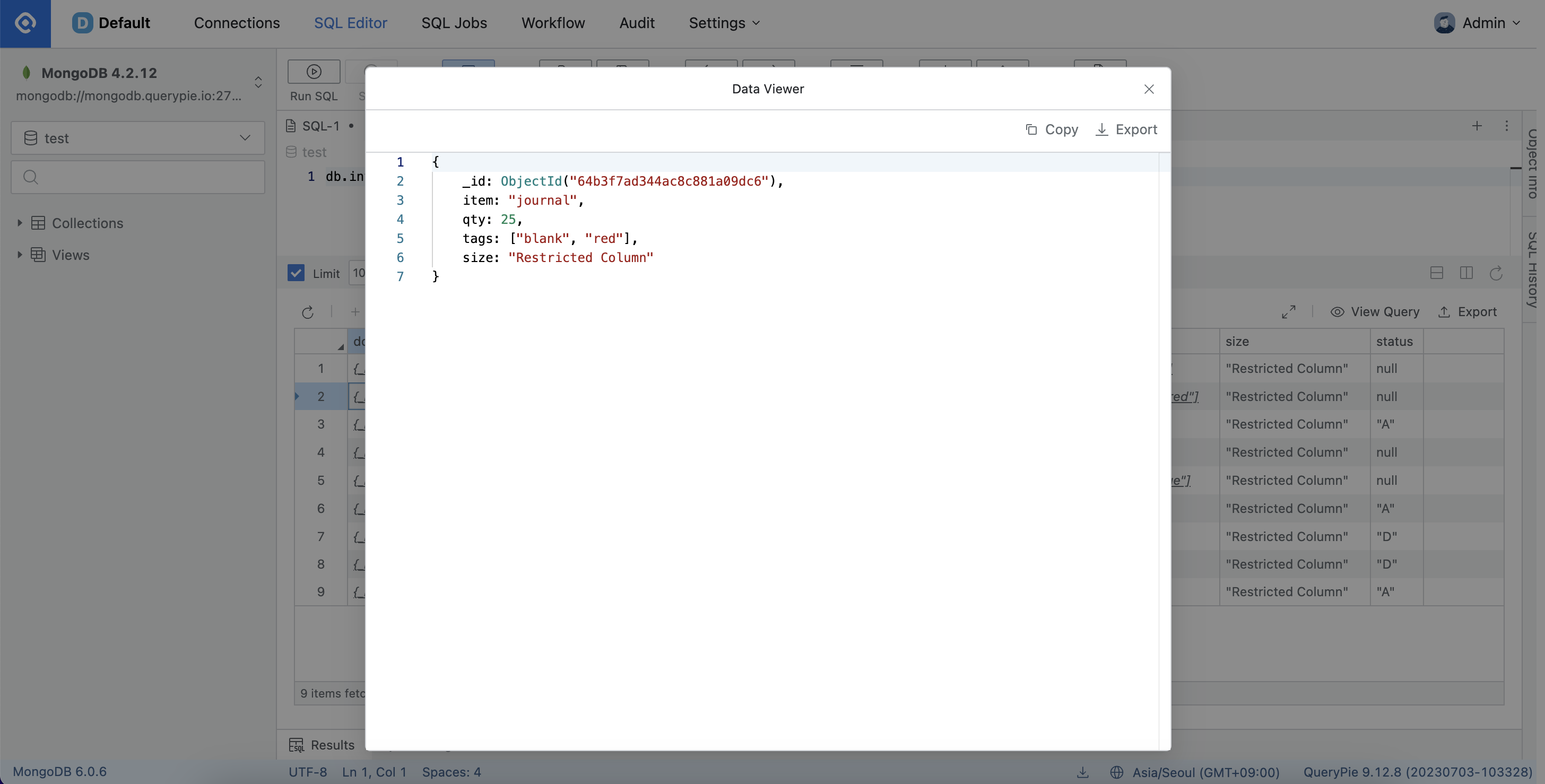Image resolution: width=1545 pixels, height=784 pixels.
Task: Open the test database dropdown
Action: point(137,138)
